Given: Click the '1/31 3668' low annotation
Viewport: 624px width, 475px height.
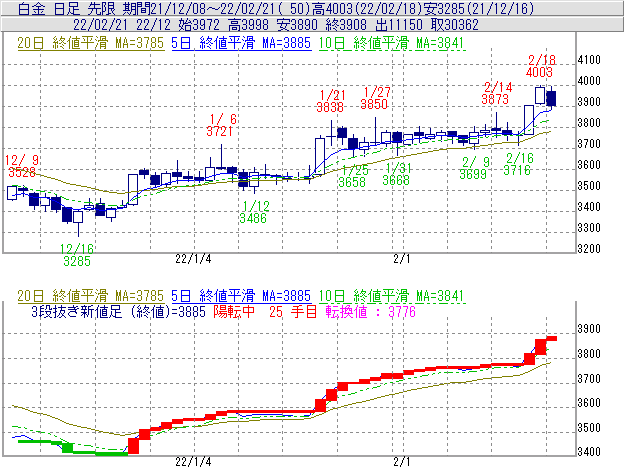Looking at the screenshot, I should (397, 174).
